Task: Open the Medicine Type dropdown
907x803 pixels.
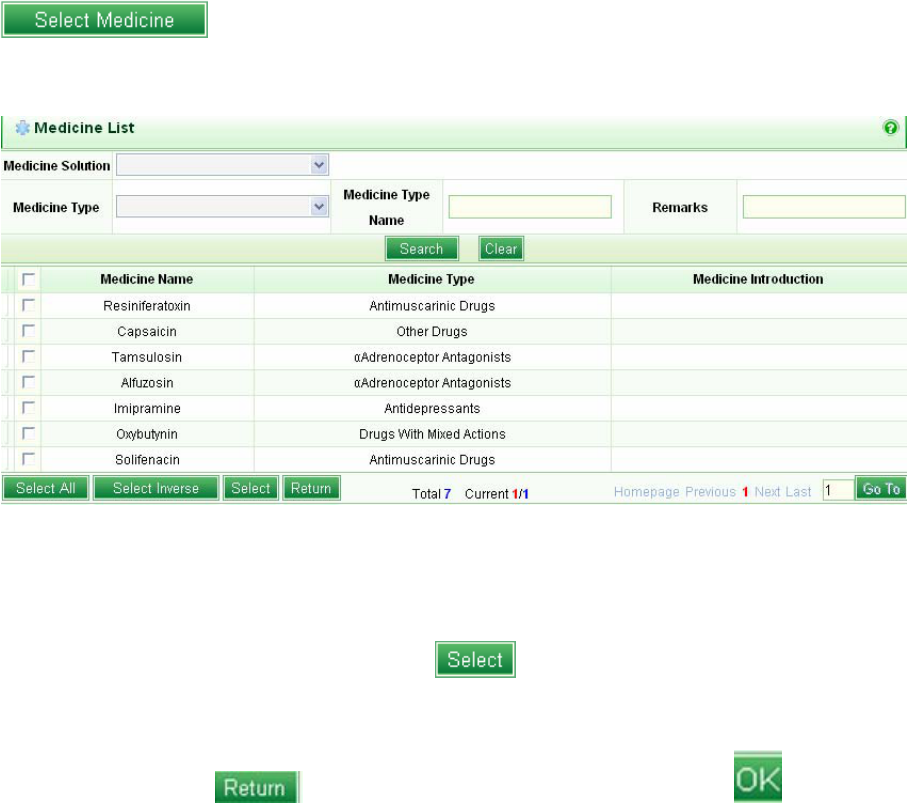Action: coord(223,207)
